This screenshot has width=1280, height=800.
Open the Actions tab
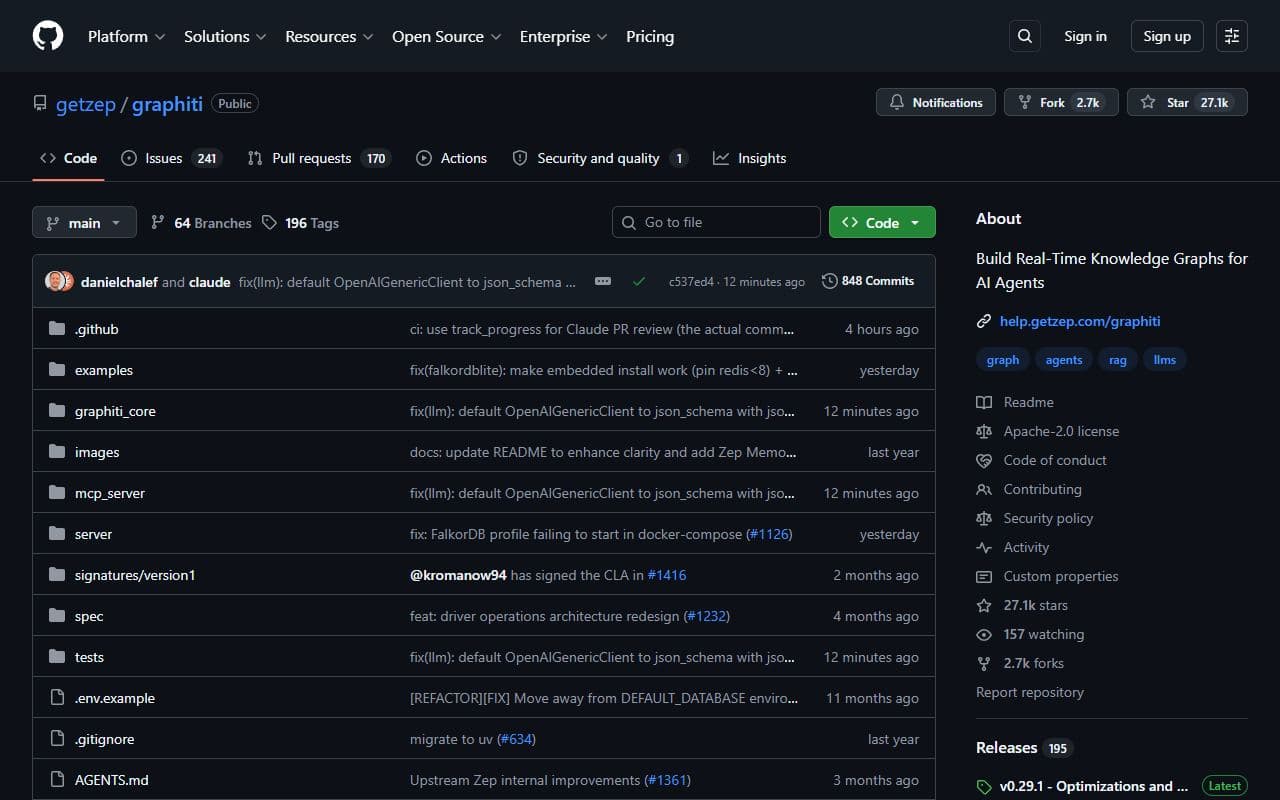451,158
